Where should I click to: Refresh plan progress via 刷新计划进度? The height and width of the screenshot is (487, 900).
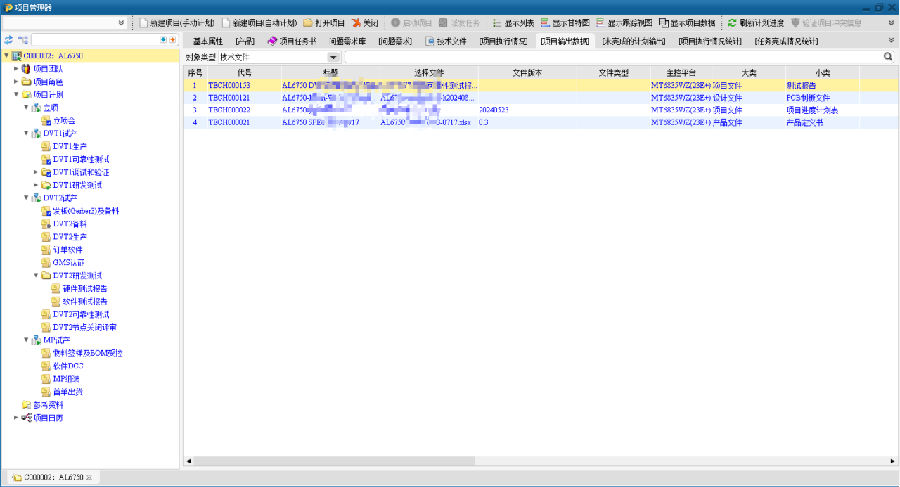(x=755, y=23)
